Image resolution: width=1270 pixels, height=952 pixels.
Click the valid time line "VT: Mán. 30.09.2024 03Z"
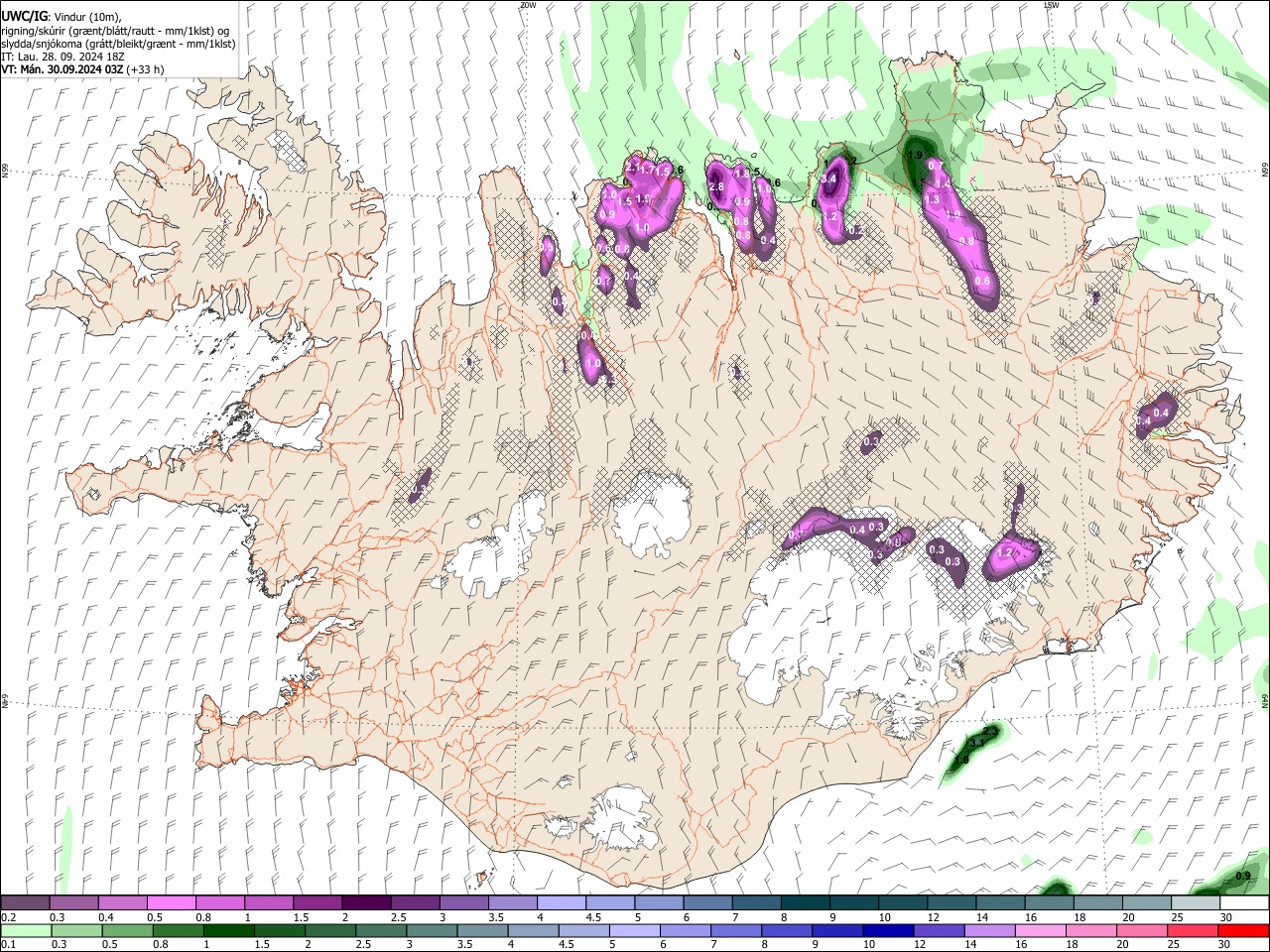(x=63, y=69)
